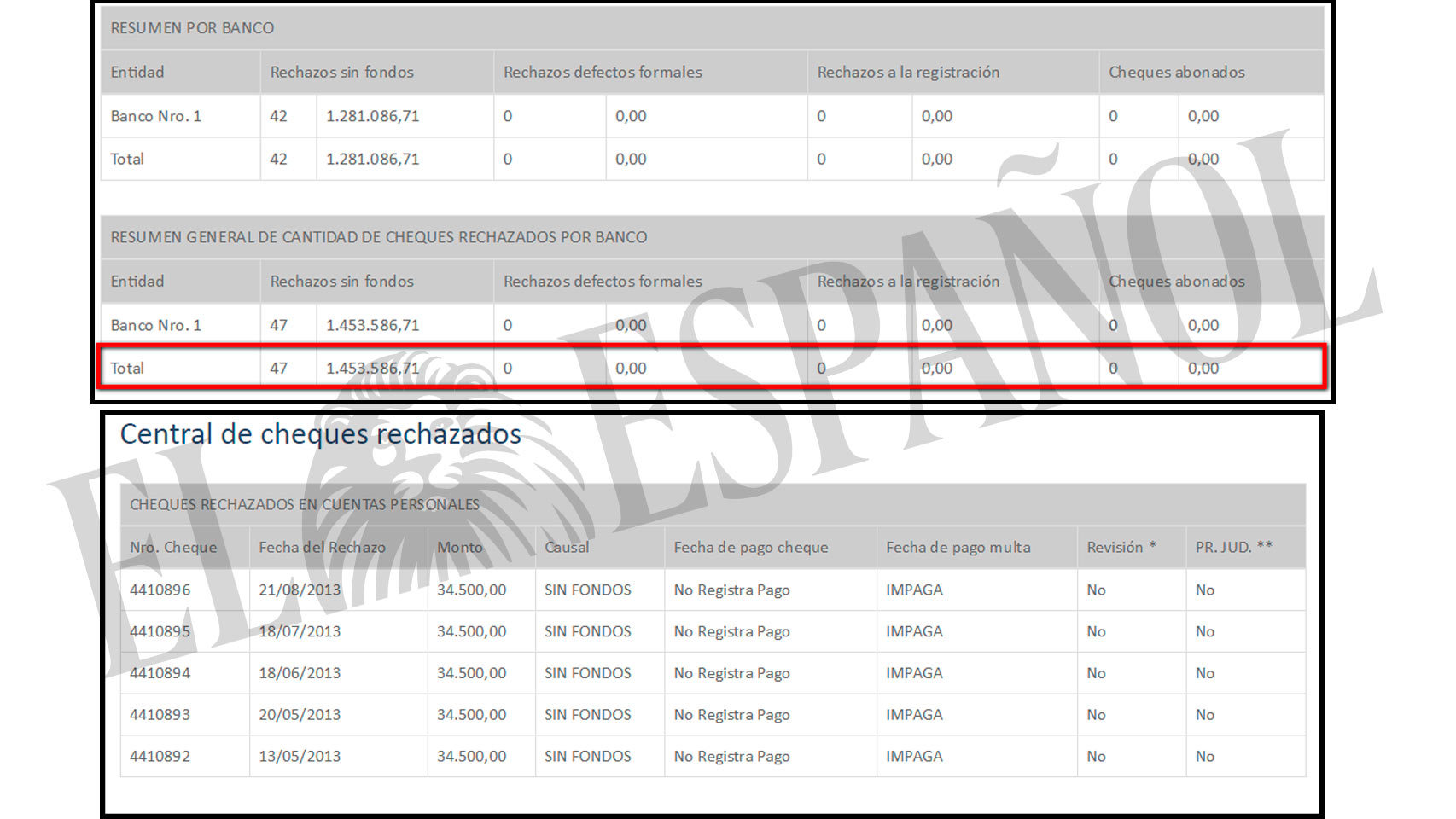Screen dimensions: 1456x819
Task: Select the "No Registra Pago" cell for cheque 4410892
Action: coord(731,756)
